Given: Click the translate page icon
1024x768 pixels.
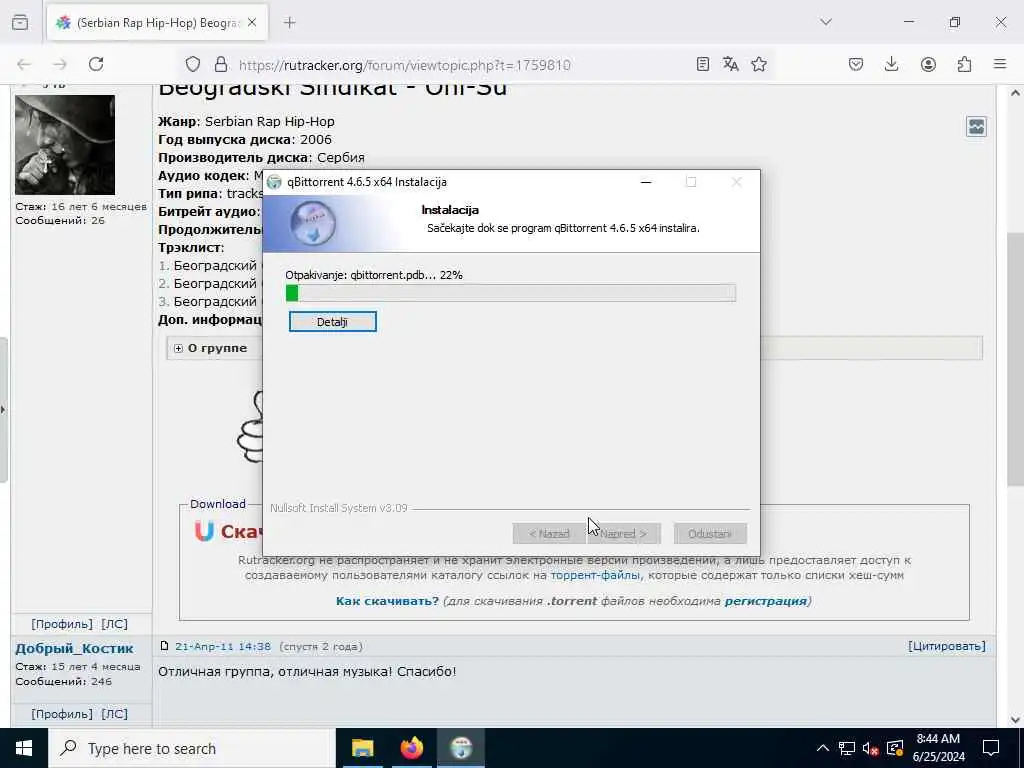Looking at the screenshot, I should (731, 64).
